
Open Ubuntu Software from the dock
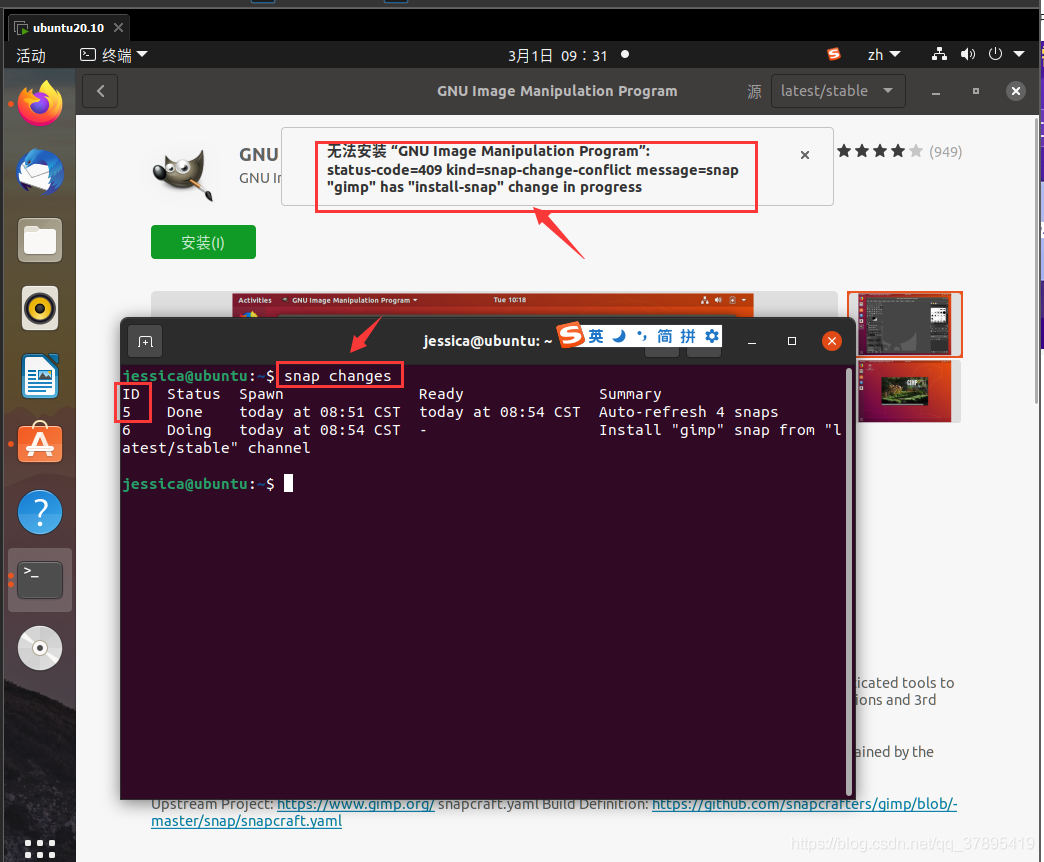click(x=40, y=443)
